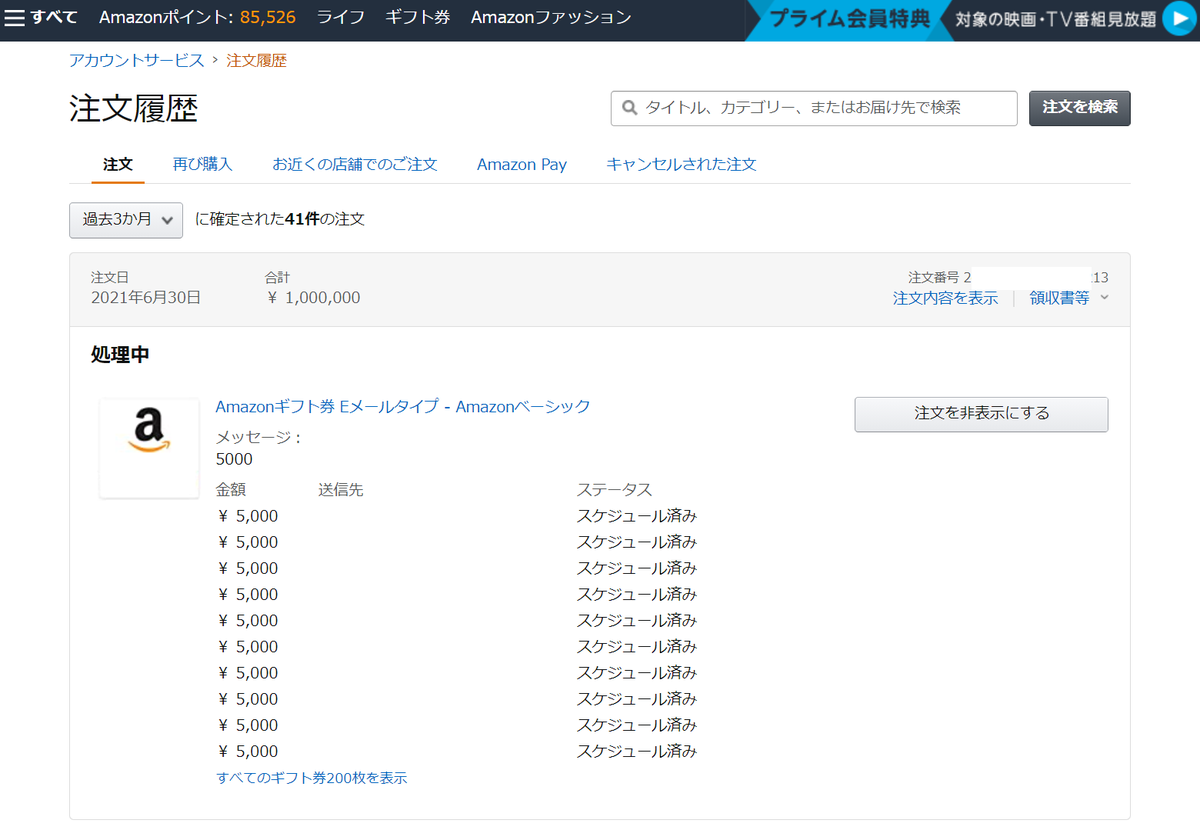The width and height of the screenshot is (1200, 830).
Task: Open the お近くの店舗でのご注文 tab
Action: (x=355, y=164)
